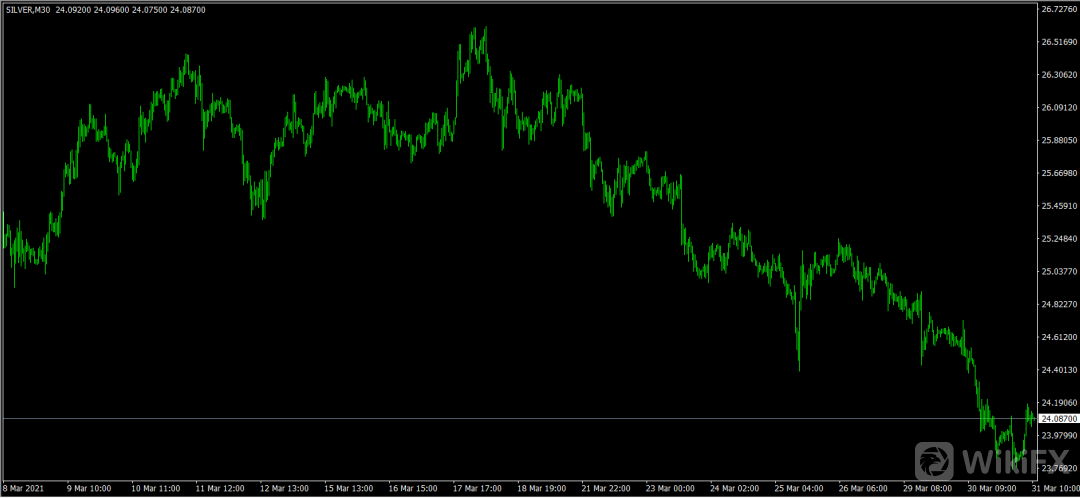Select the 16 Mar 15:00 time label

tap(411, 489)
